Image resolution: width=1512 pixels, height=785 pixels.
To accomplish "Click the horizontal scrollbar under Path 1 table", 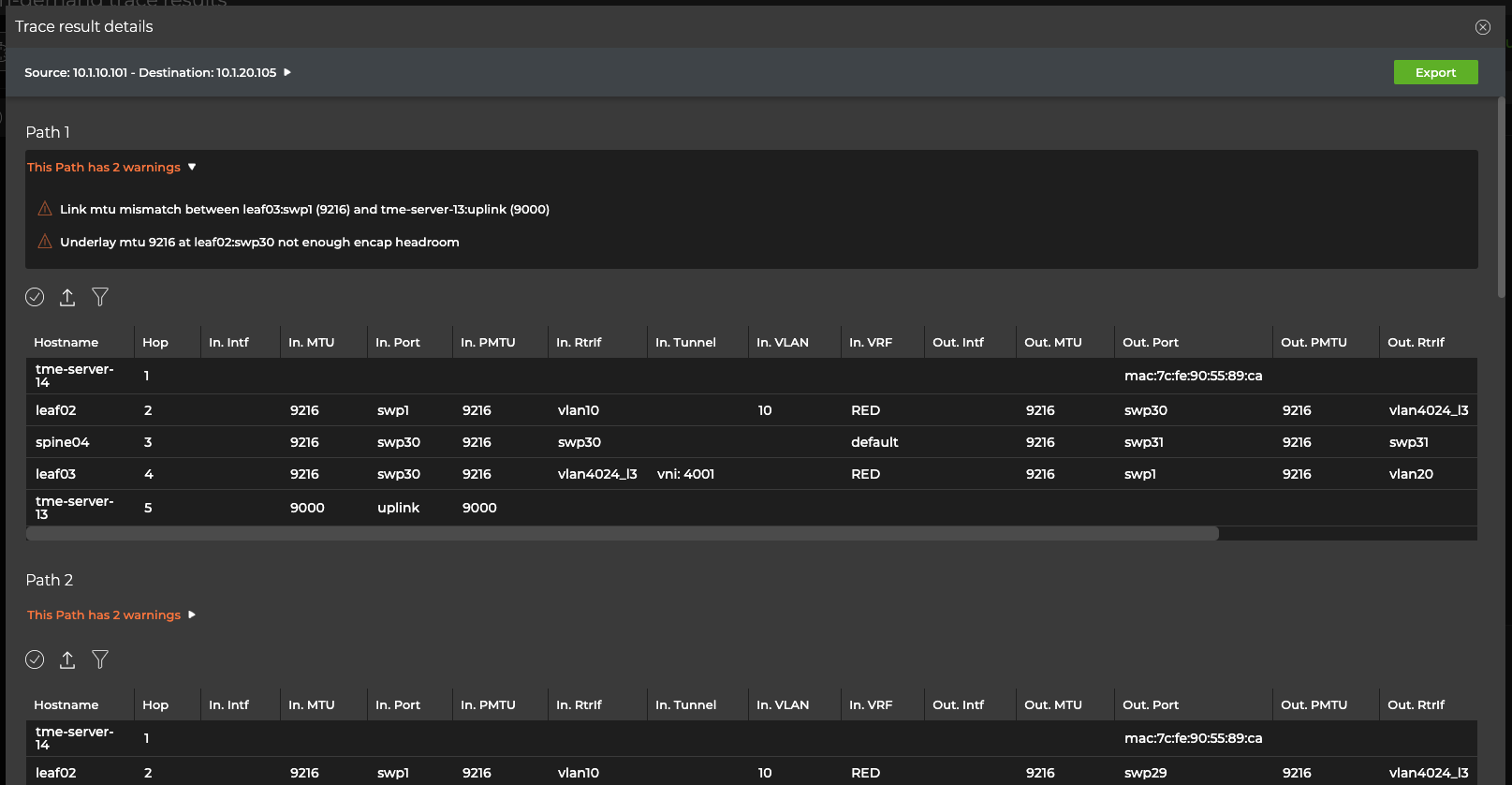I will point(622,533).
